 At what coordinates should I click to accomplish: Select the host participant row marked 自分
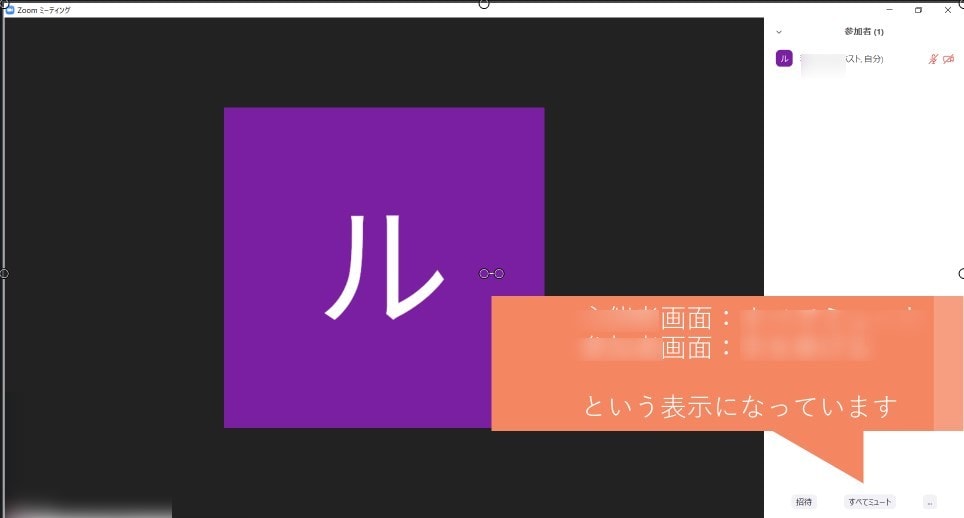point(864,59)
